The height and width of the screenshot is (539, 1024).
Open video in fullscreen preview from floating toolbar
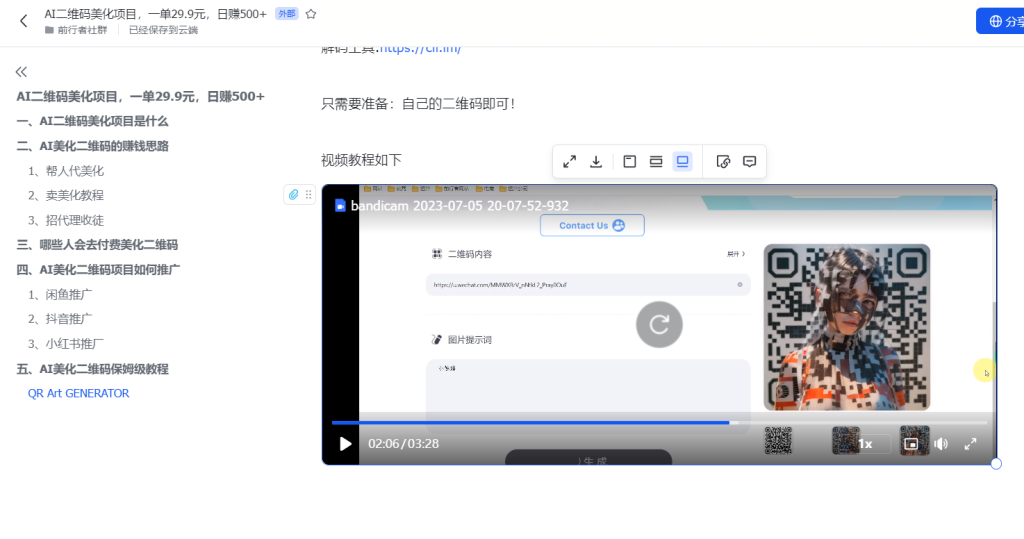[569, 161]
